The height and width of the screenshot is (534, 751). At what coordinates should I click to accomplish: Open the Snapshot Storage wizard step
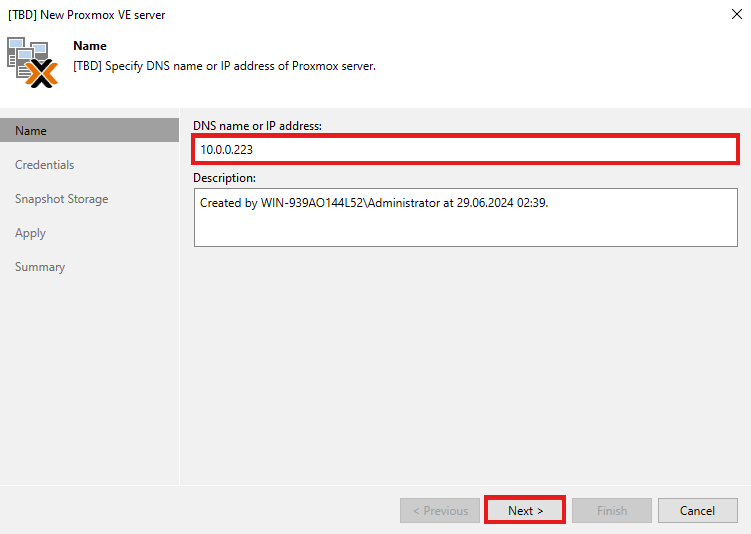point(62,199)
